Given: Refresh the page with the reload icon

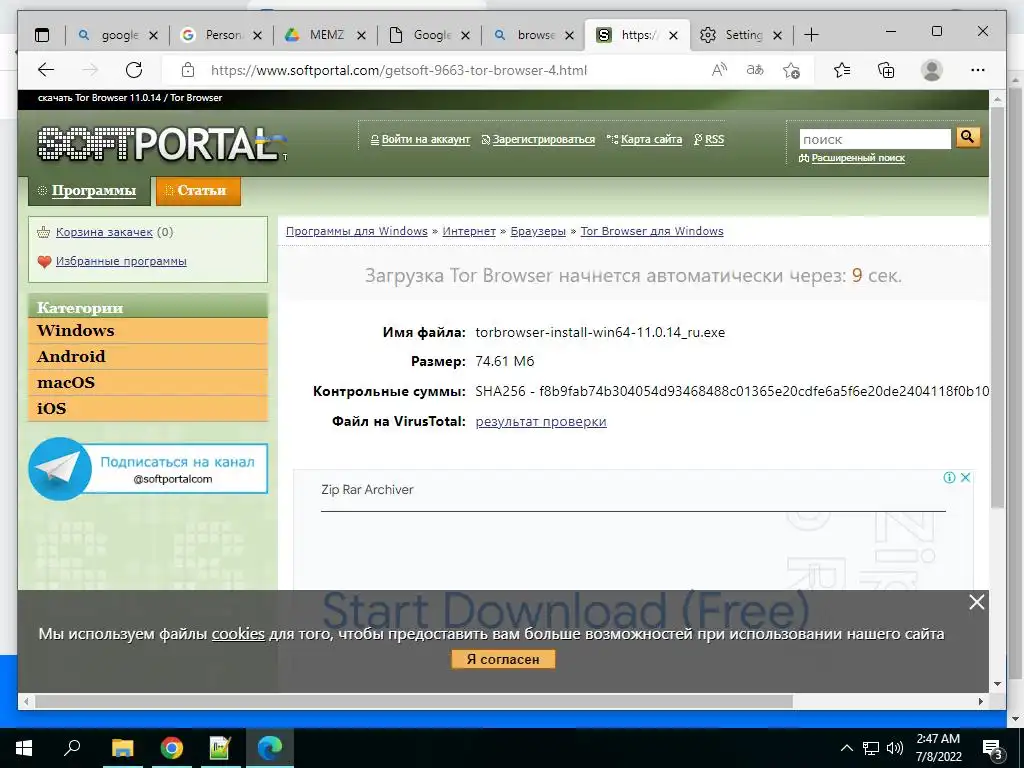Looking at the screenshot, I should click(x=134, y=70).
